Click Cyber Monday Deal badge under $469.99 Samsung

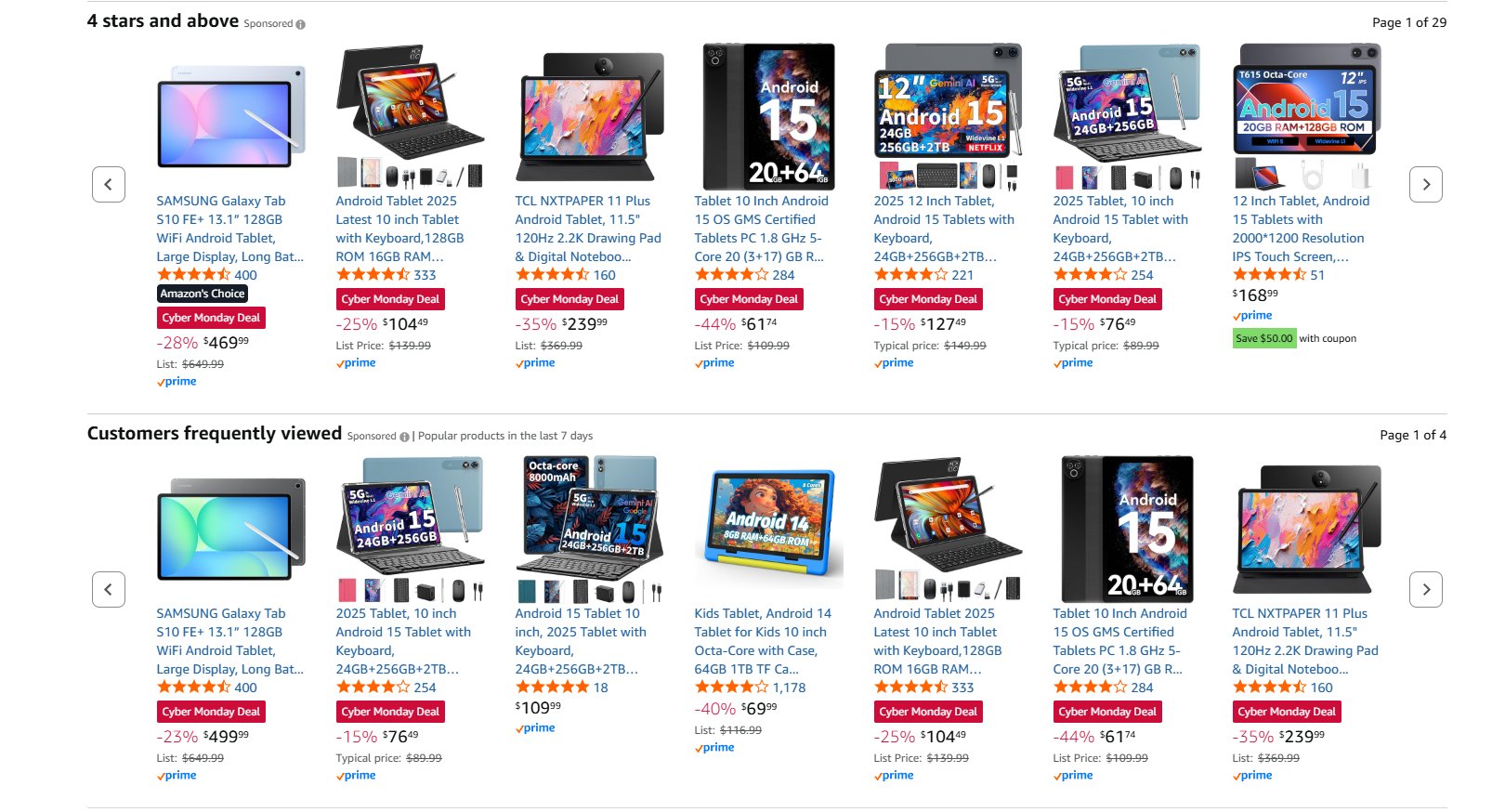(x=211, y=318)
